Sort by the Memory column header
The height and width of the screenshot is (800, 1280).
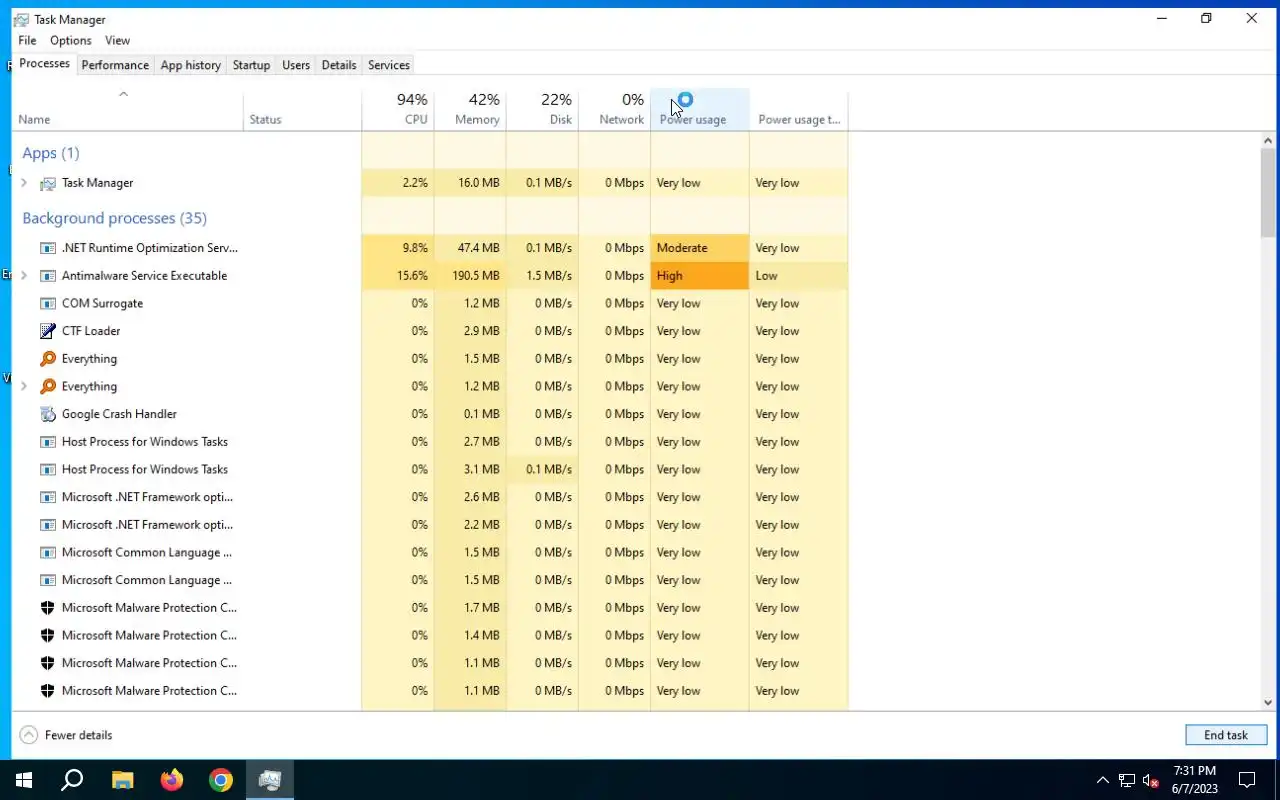point(470,109)
